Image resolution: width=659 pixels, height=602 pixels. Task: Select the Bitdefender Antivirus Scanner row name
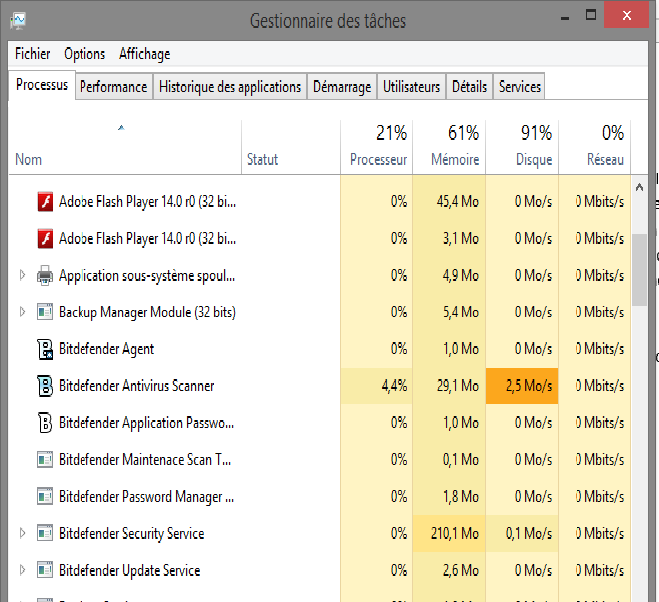tap(137, 386)
